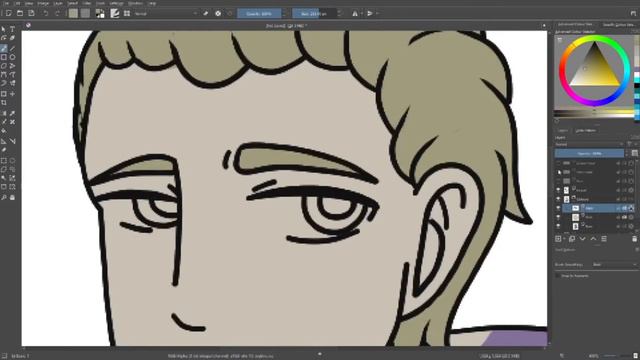
Task: Open the Brush Smoothing dropdown
Action: click(x=614, y=264)
